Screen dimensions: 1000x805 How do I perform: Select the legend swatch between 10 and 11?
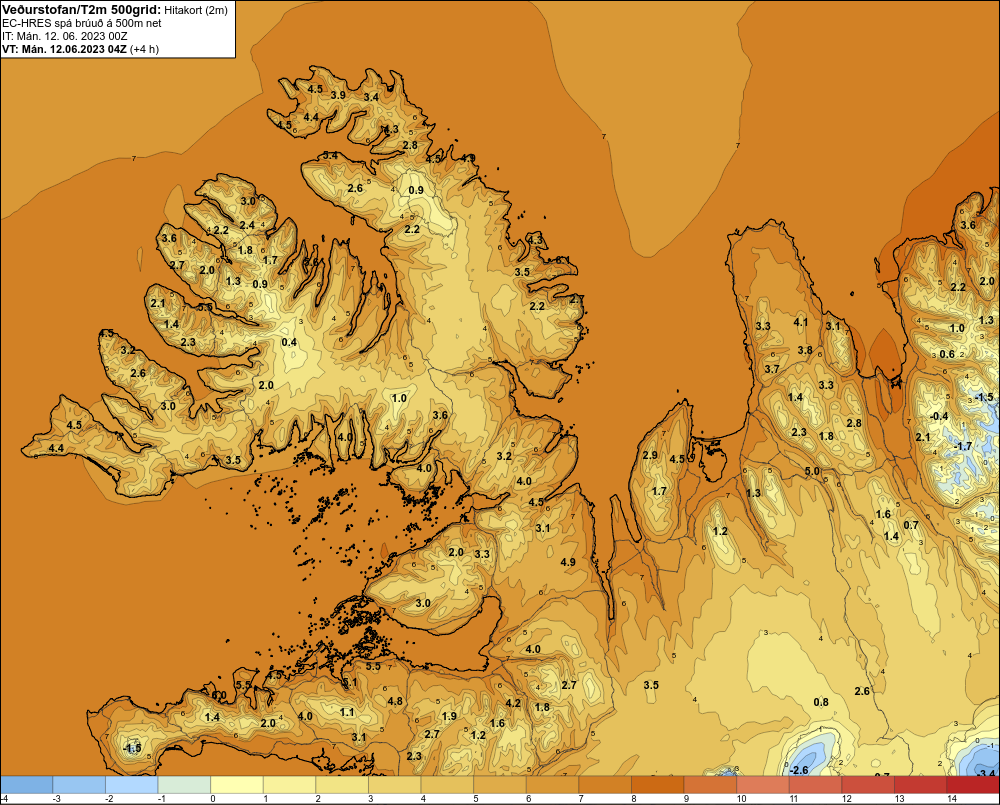[763, 785]
